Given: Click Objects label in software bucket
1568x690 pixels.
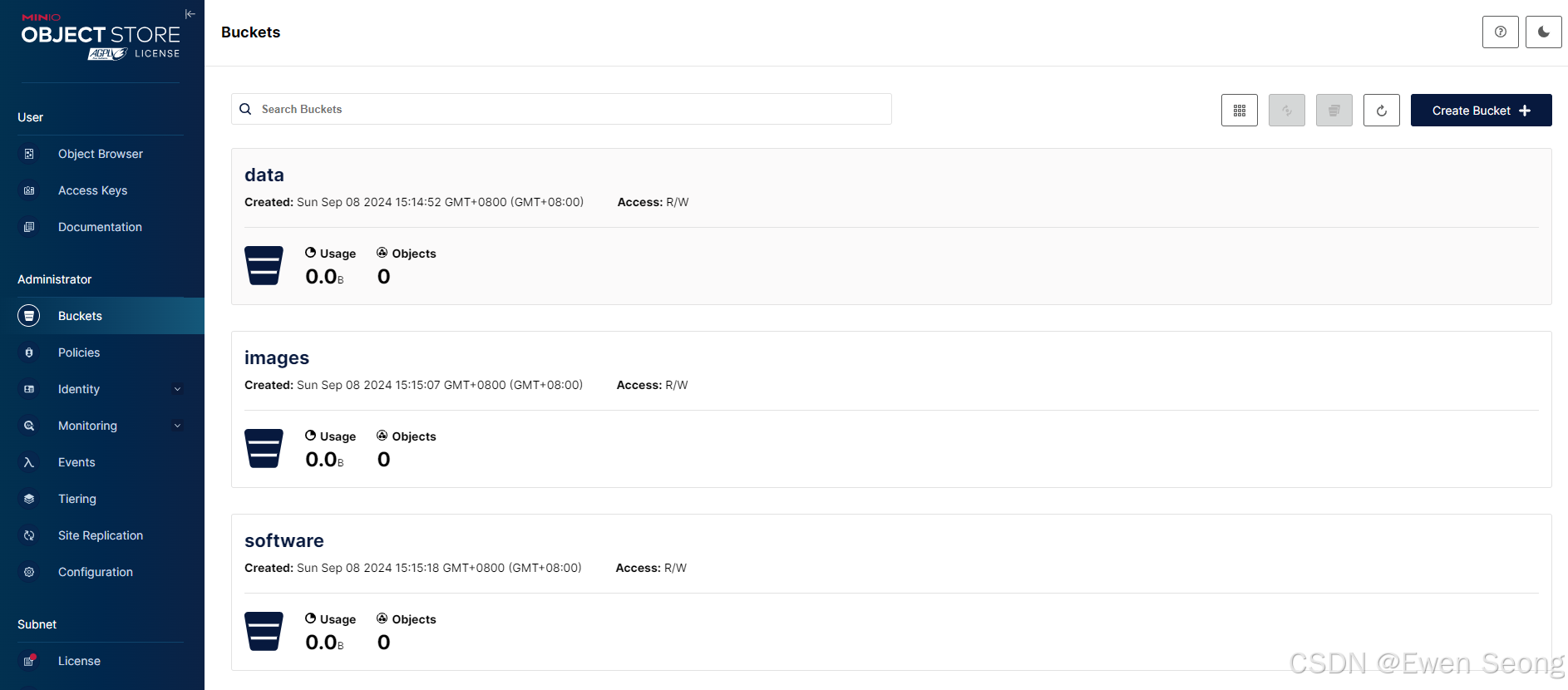Looking at the screenshot, I should pos(407,619).
